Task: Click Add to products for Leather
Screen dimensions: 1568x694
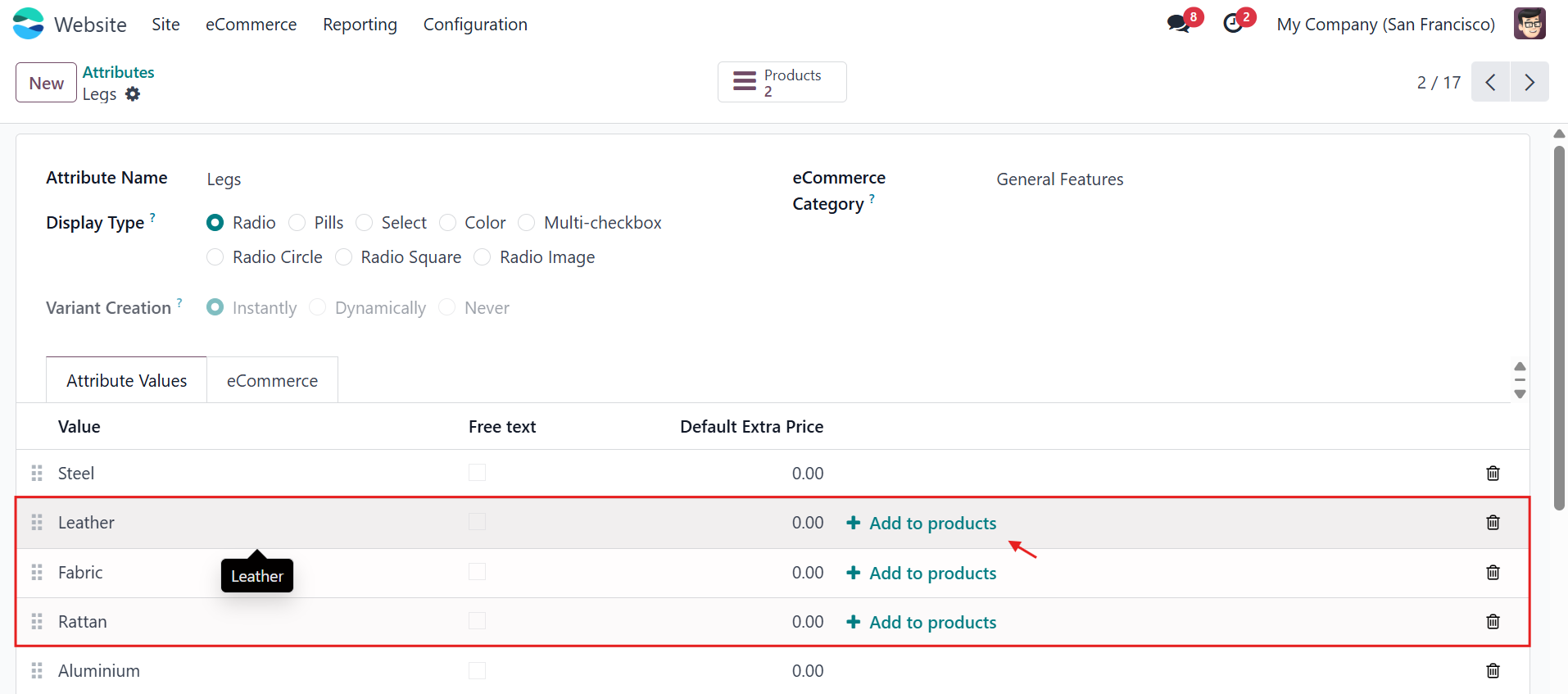Action: tap(922, 523)
